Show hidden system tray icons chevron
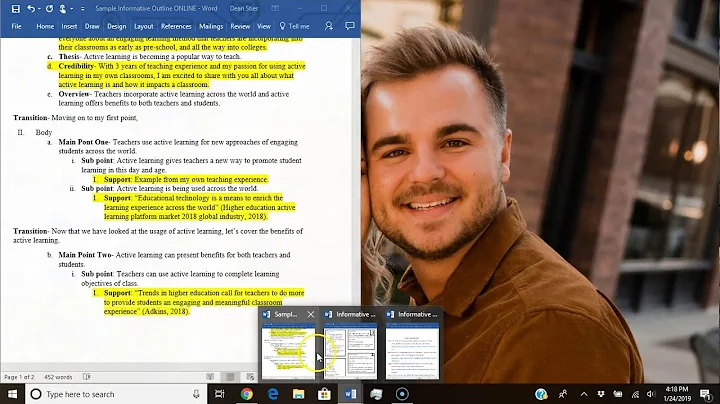 584,394
